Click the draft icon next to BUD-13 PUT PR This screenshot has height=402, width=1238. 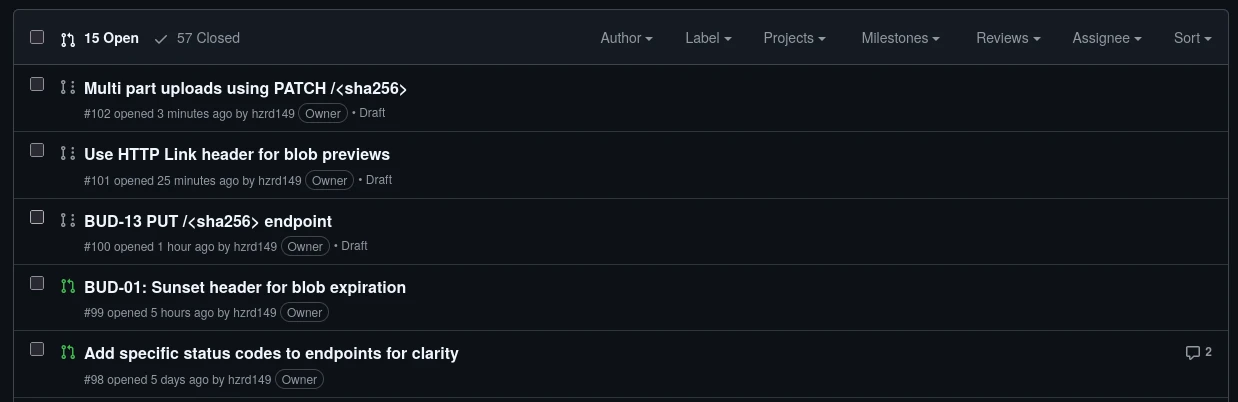(68, 220)
